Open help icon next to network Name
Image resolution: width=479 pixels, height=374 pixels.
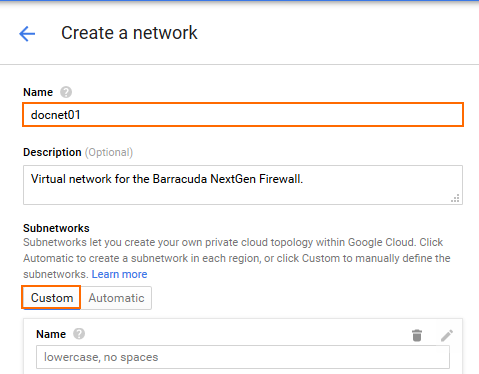tap(66, 92)
